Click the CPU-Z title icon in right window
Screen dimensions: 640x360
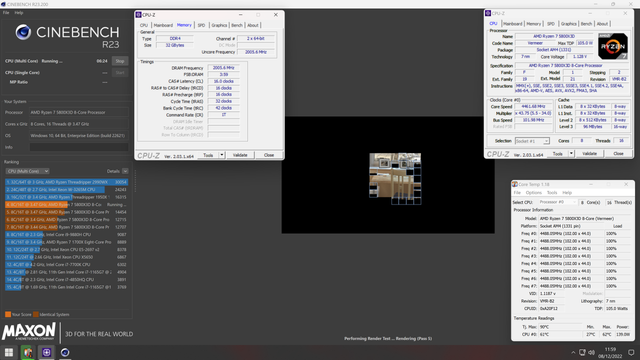(x=488, y=13)
